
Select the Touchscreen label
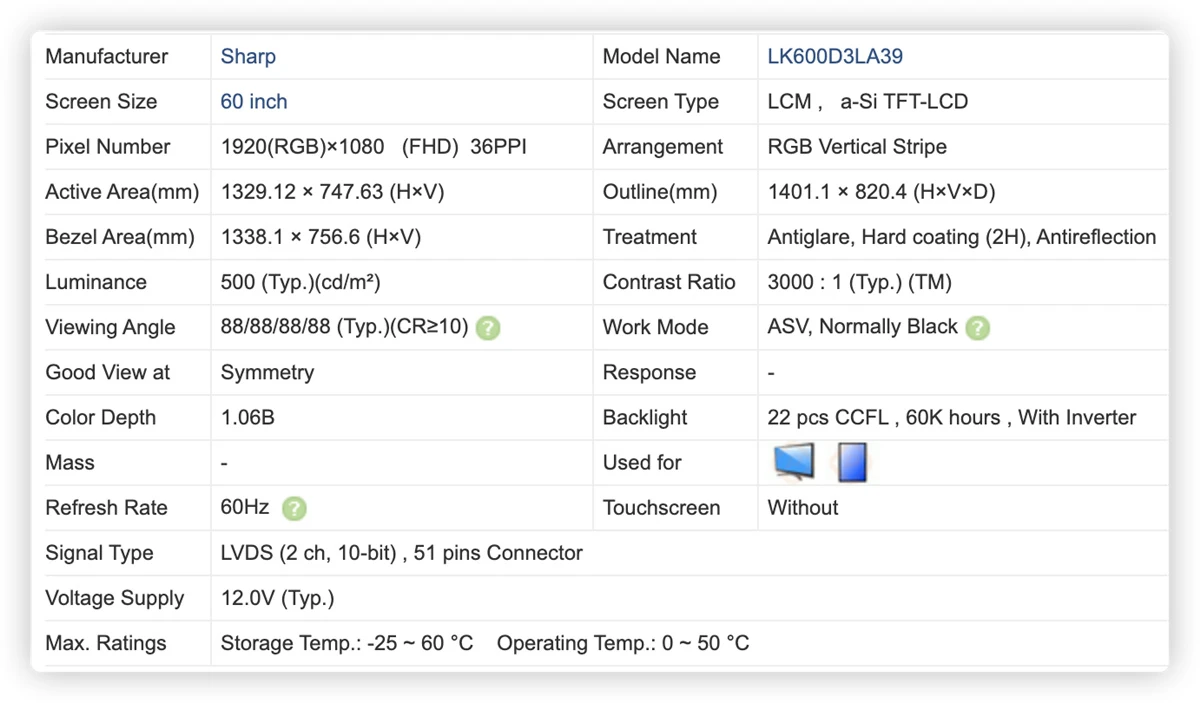(662, 507)
